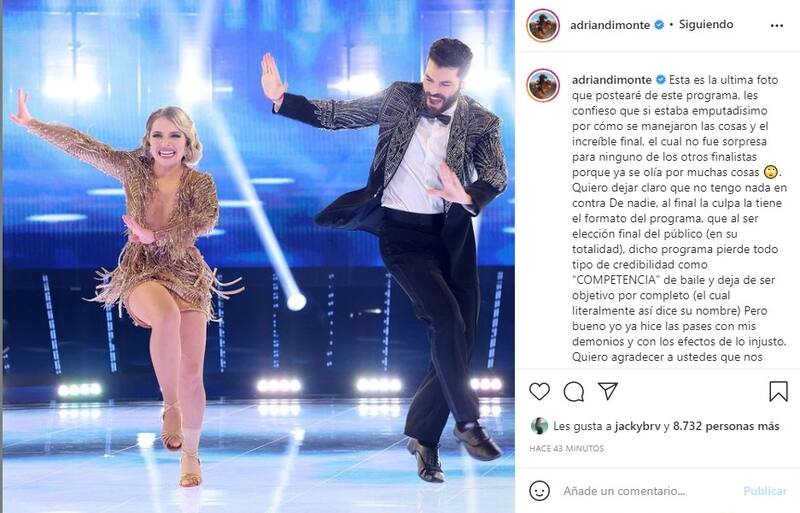Share the post with paper plane icon
Screen dimensions: 800x513
coord(608,391)
